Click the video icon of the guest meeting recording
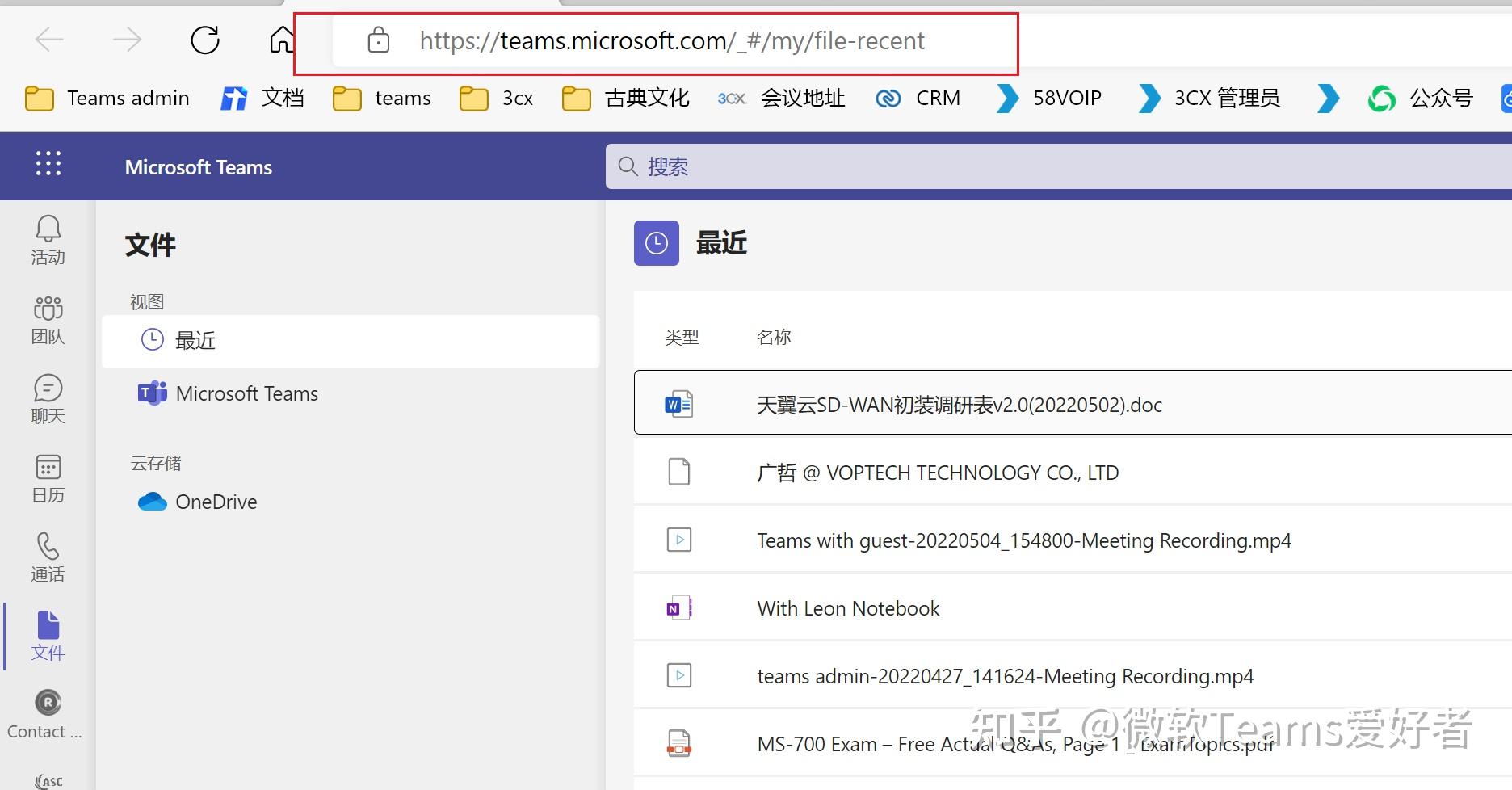Screen dimensions: 1512x790 point(679,540)
